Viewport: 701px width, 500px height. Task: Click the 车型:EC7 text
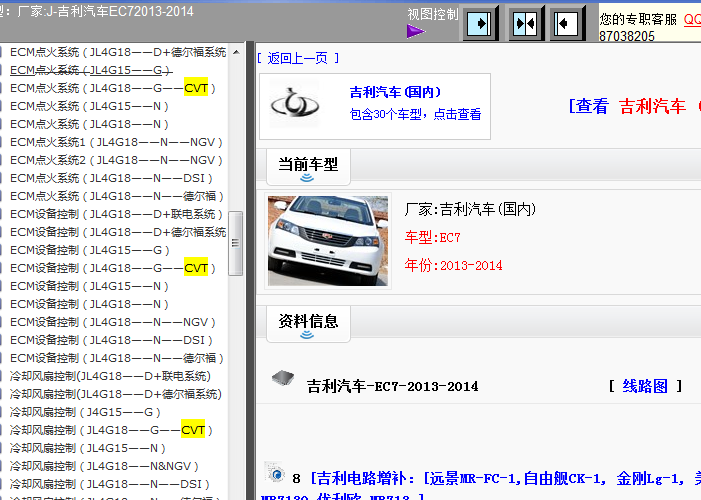coord(432,237)
